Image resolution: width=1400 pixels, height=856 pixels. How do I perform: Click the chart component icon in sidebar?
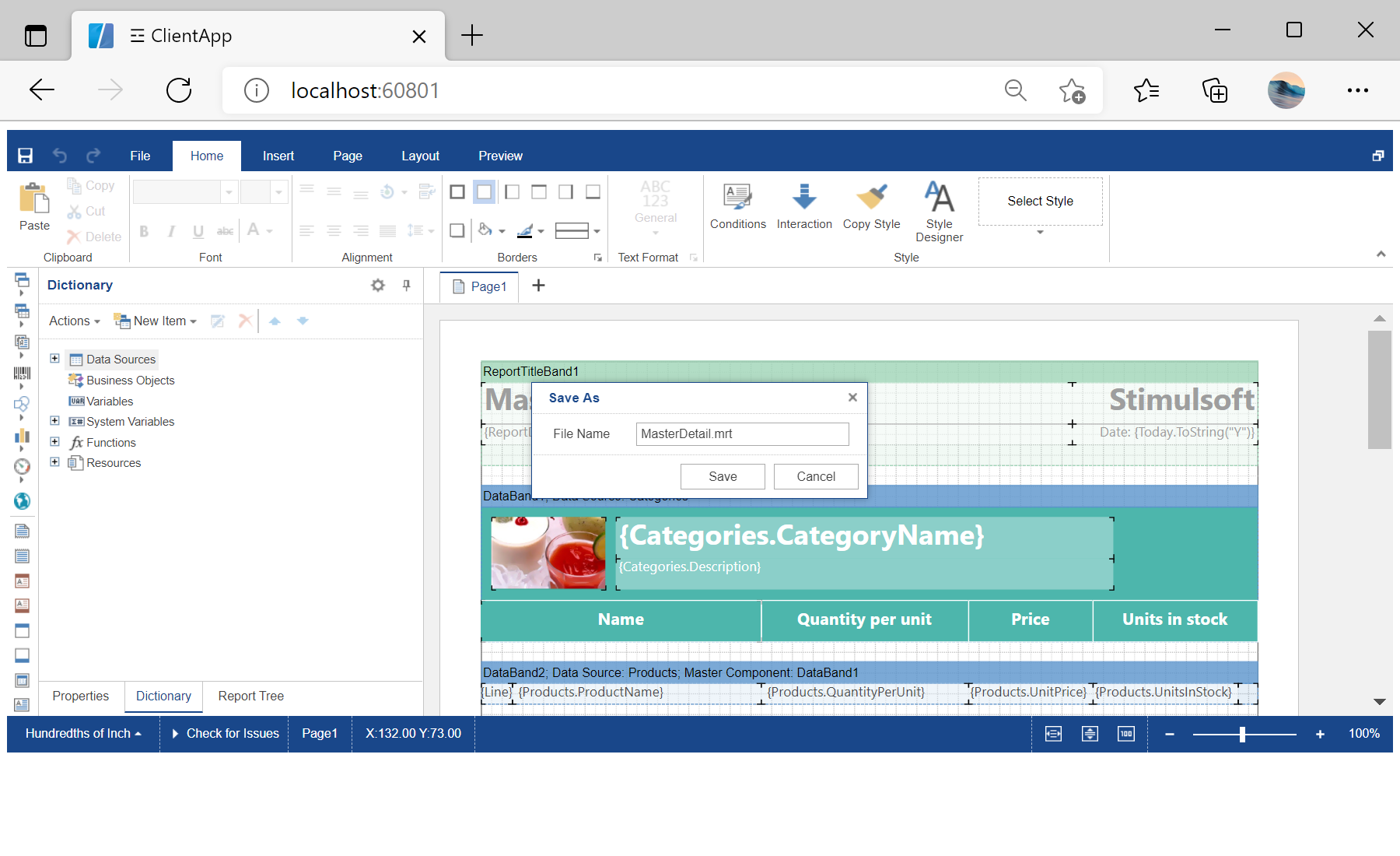tap(22, 436)
